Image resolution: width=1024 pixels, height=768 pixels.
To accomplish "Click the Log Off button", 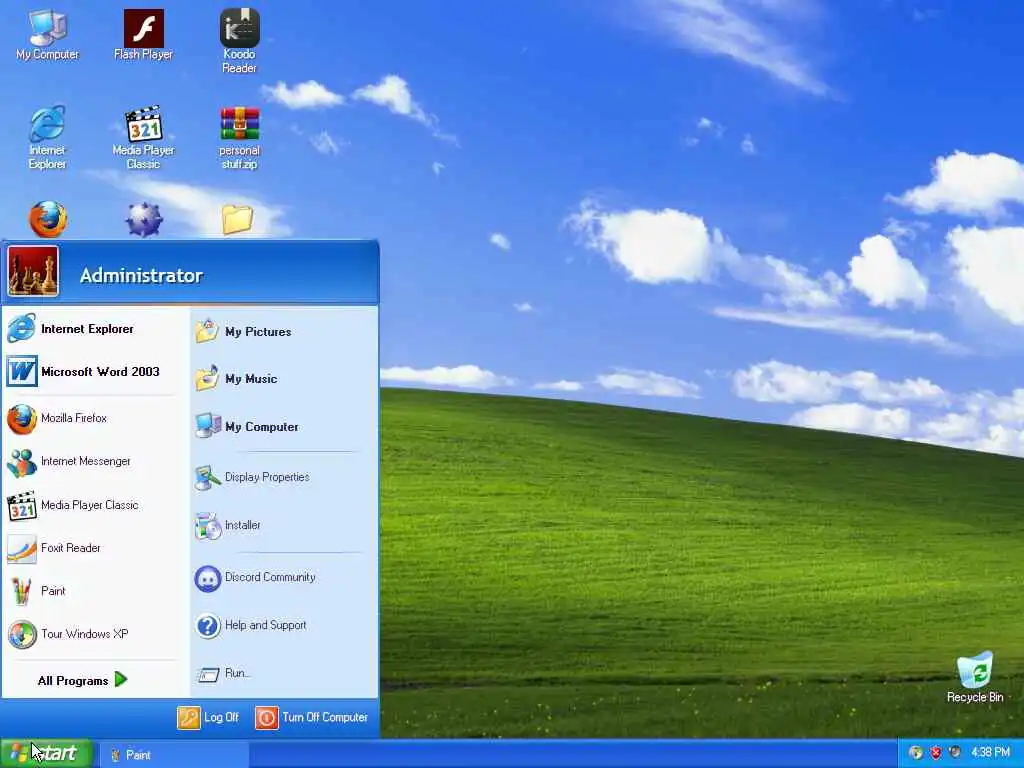I will pos(208,717).
